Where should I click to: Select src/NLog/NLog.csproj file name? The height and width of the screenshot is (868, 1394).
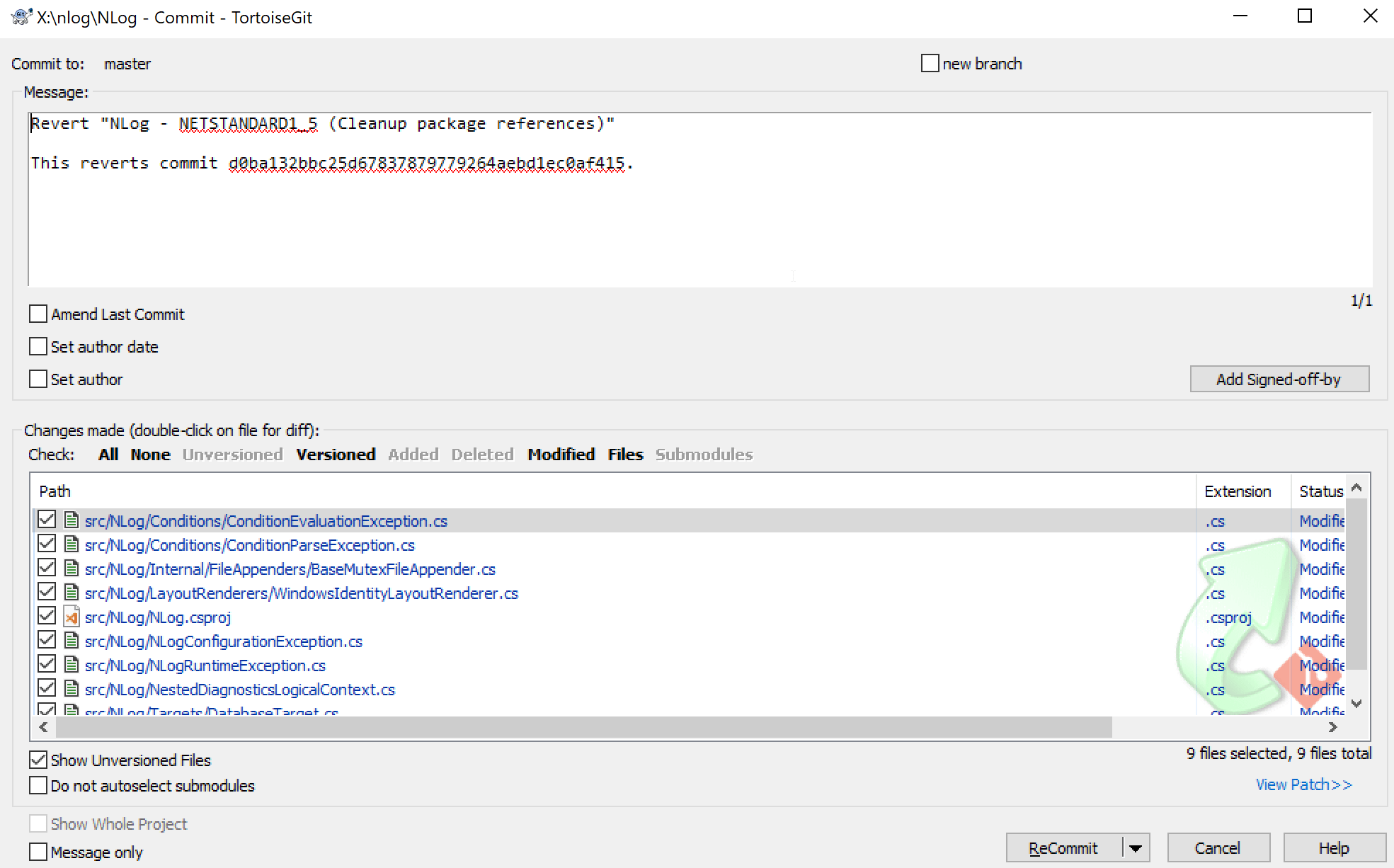[x=158, y=617]
